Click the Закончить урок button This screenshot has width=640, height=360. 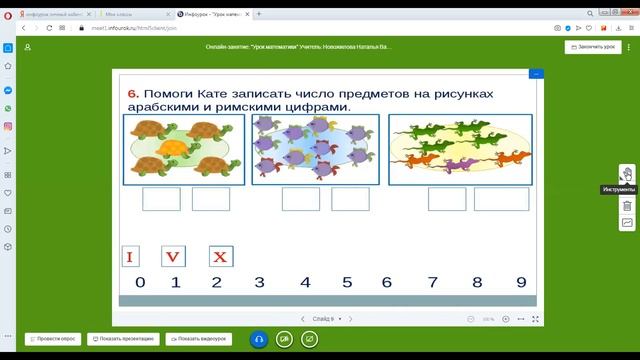(x=593, y=47)
